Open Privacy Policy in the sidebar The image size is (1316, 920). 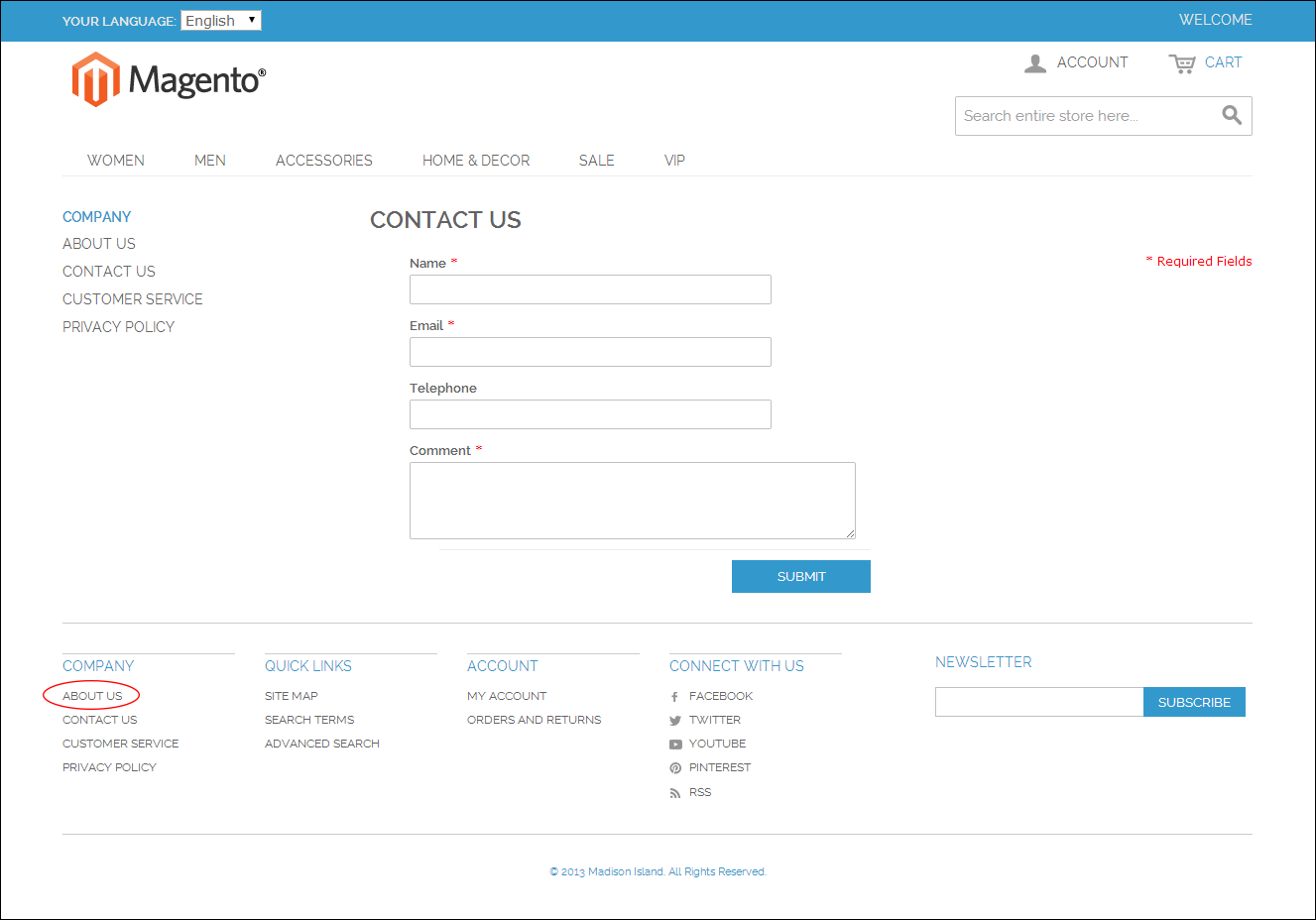pyautogui.click(x=118, y=327)
